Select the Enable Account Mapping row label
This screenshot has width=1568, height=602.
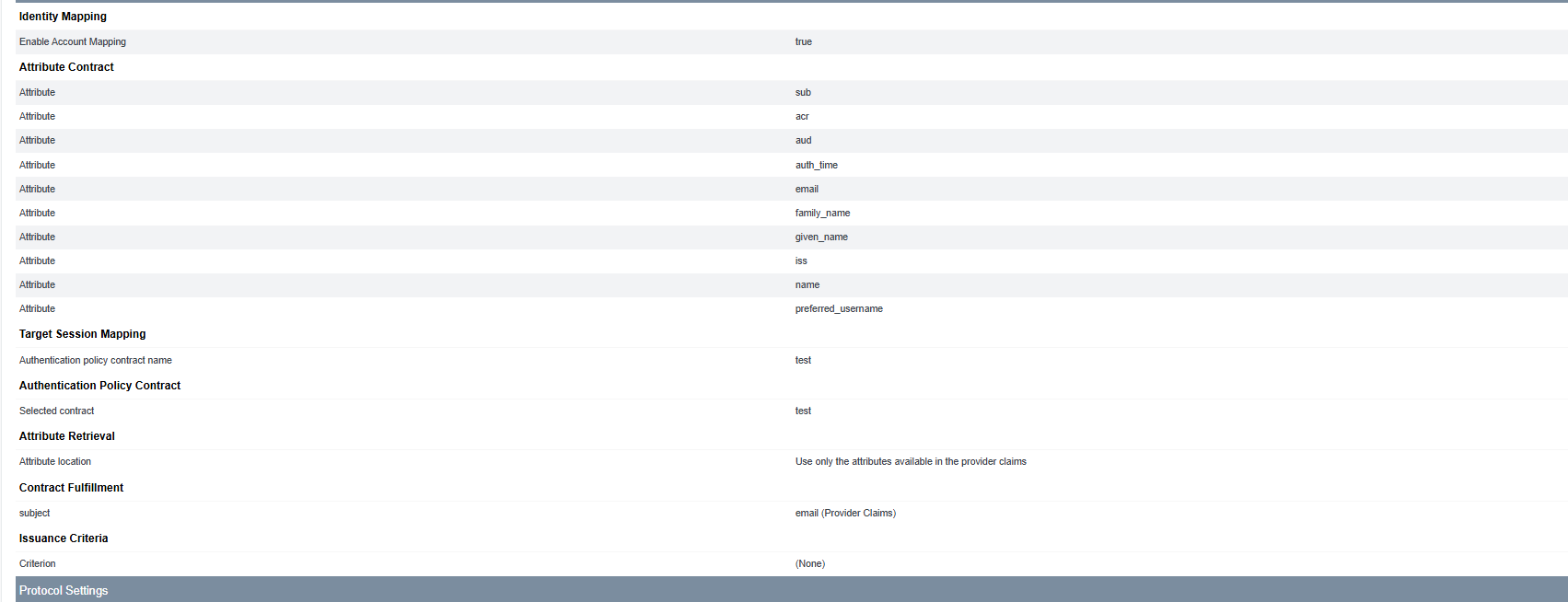[73, 41]
